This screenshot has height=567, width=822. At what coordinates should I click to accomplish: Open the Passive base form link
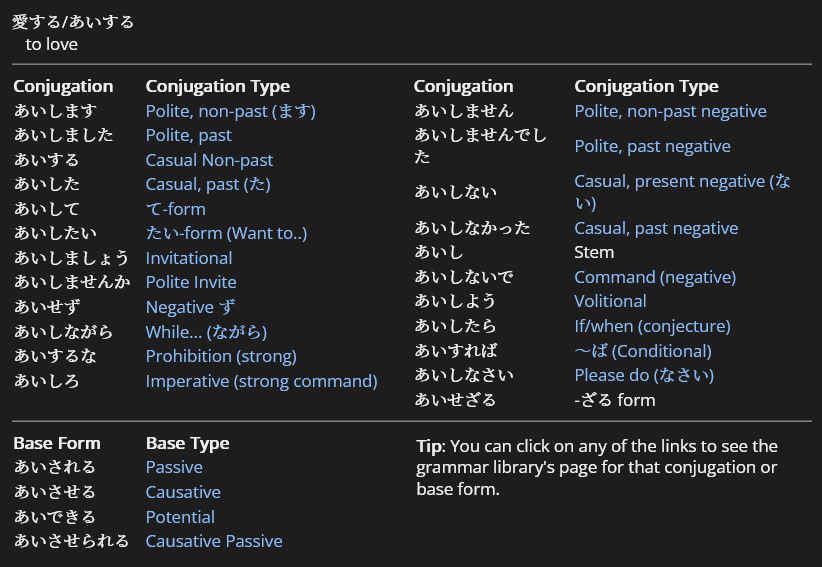coord(174,467)
